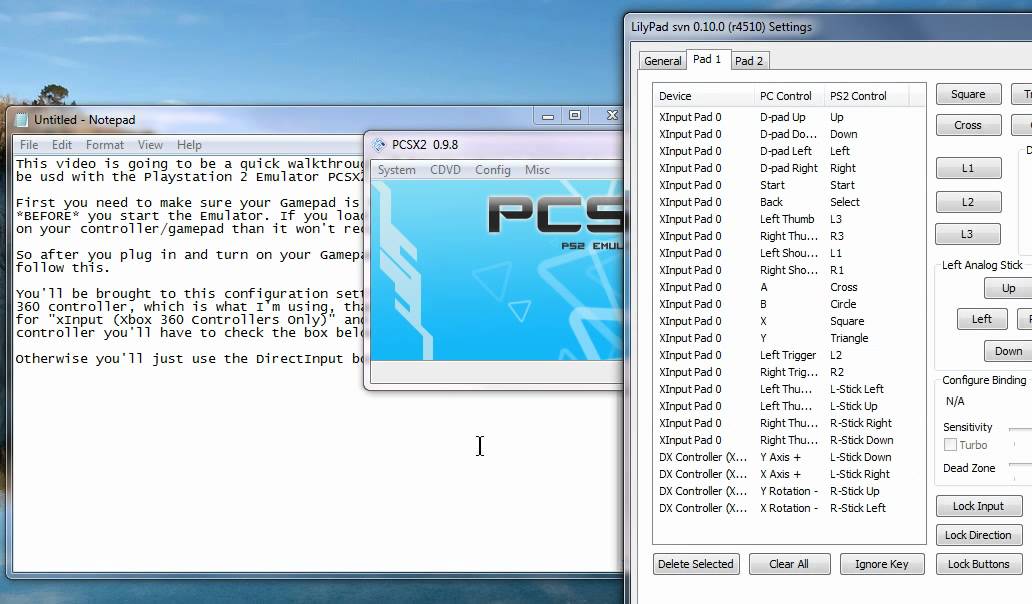The width and height of the screenshot is (1032, 604).
Task: Select the R-Stick Right binding row
Action: [788, 424]
